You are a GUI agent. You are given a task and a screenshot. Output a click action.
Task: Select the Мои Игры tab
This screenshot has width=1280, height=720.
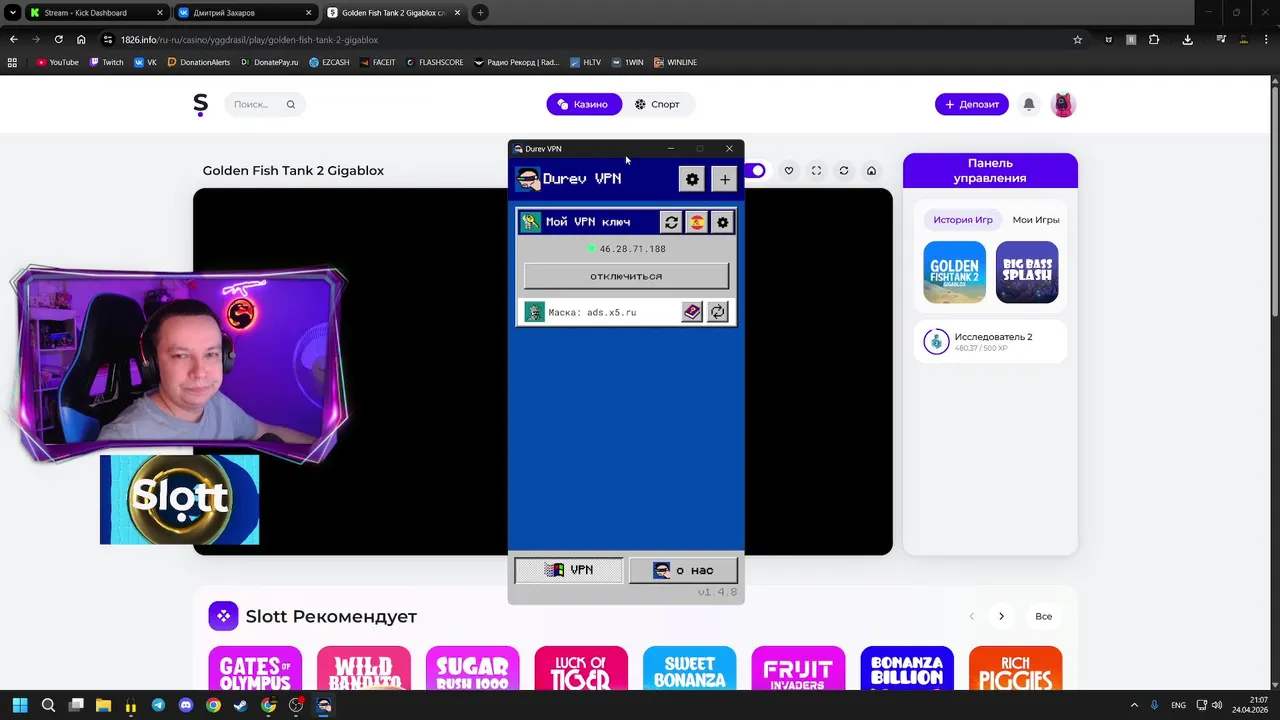point(1036,220)
